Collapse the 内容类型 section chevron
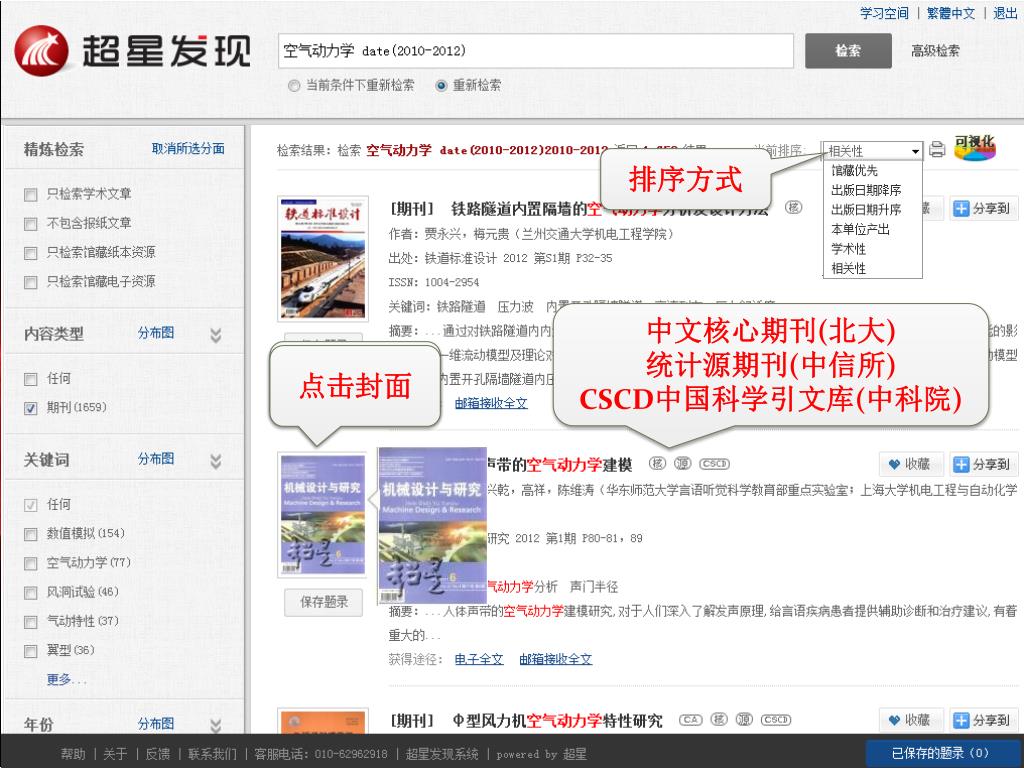Viewport: 1024px width, 768px height. point(216,335)
